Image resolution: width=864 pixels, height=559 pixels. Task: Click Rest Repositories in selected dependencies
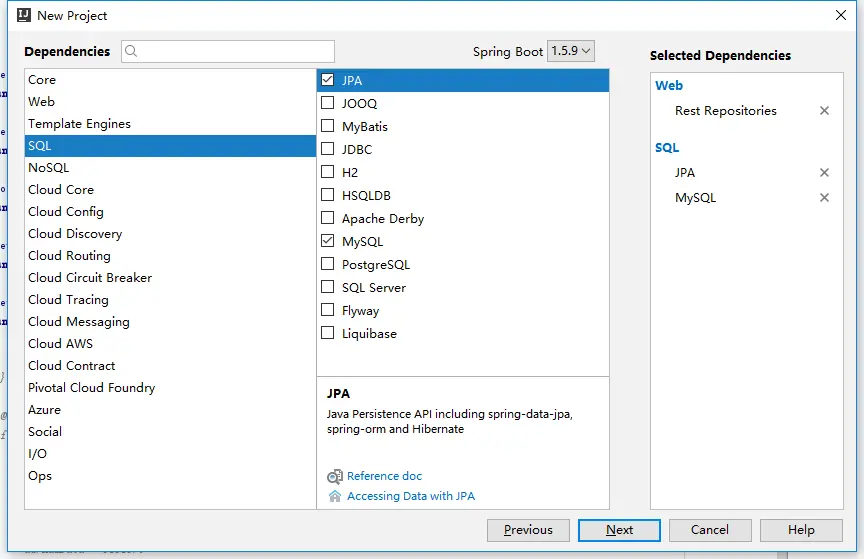click(726, 111)
